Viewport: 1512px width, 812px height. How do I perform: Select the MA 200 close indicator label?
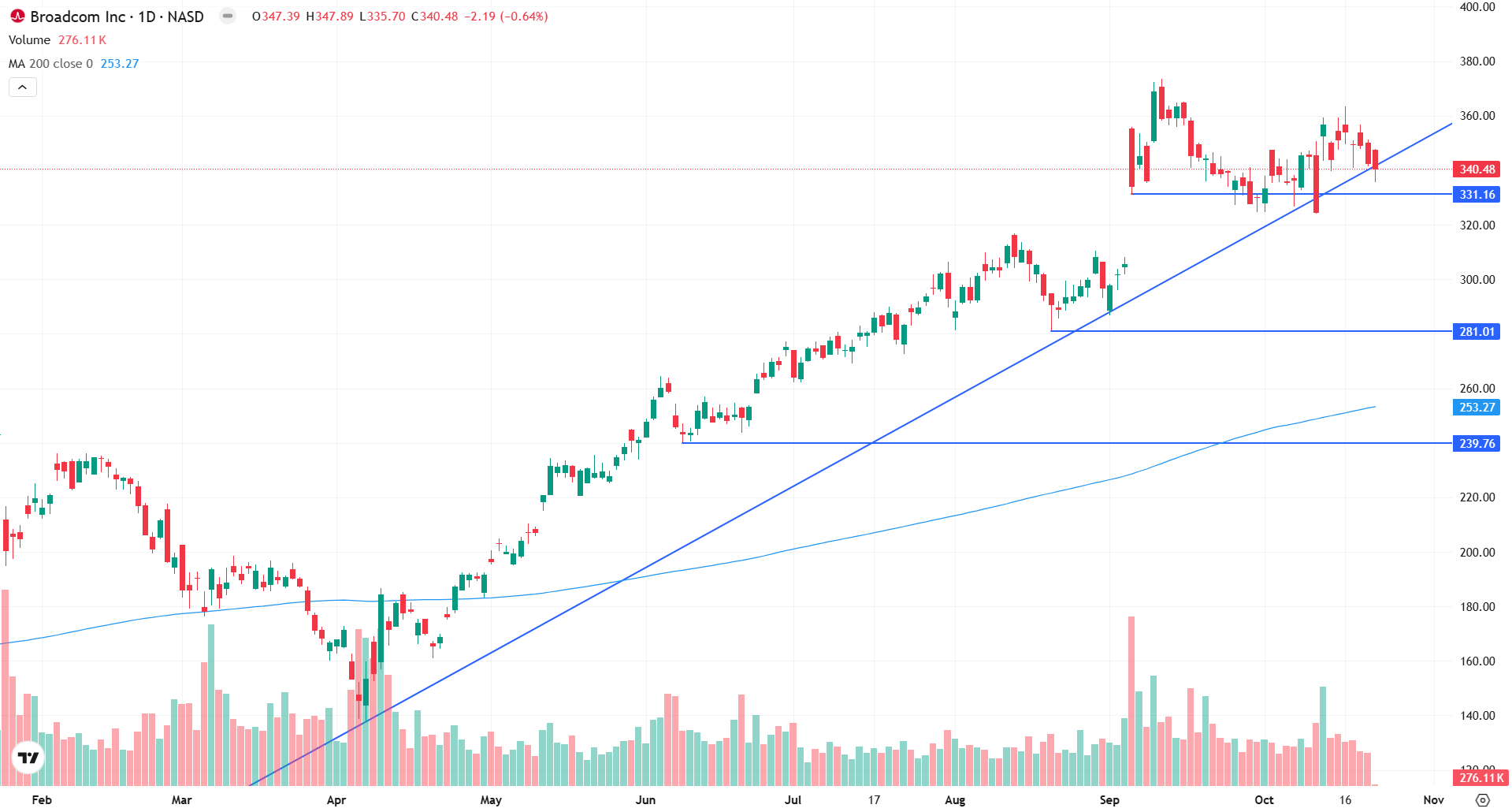50,64
